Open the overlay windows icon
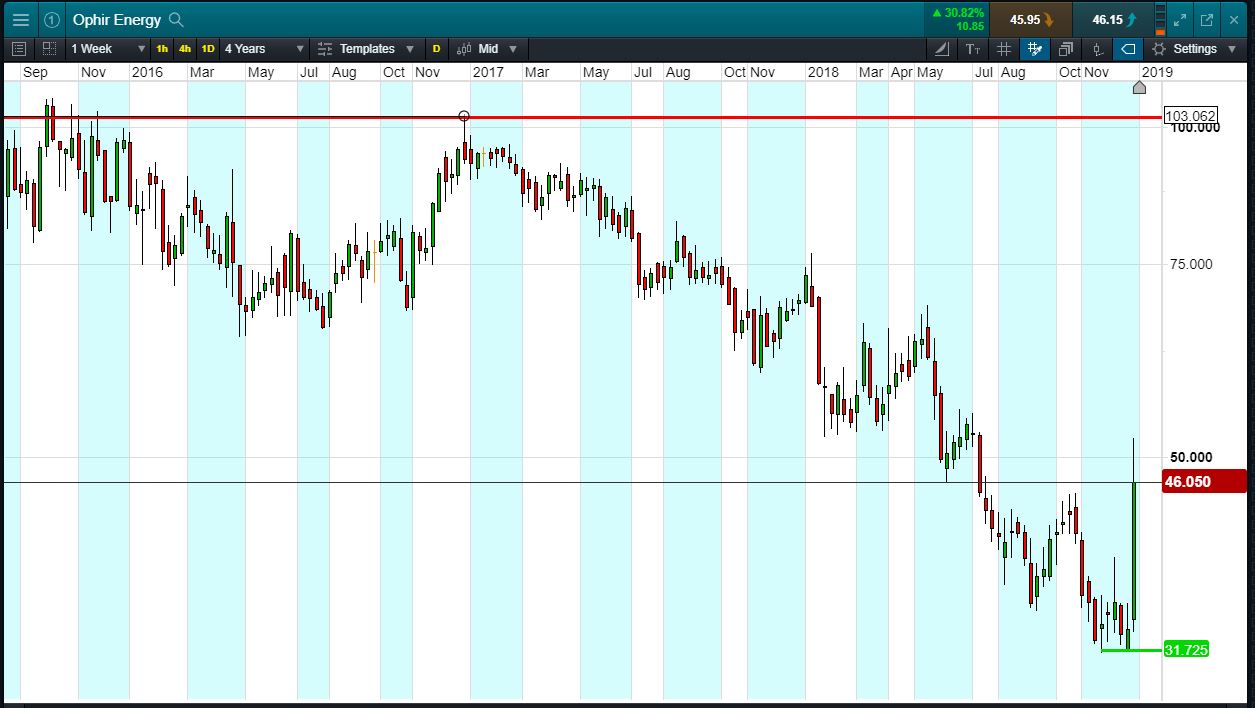Viewport: 1255px width, 708px height. (x=1066, y=48)
